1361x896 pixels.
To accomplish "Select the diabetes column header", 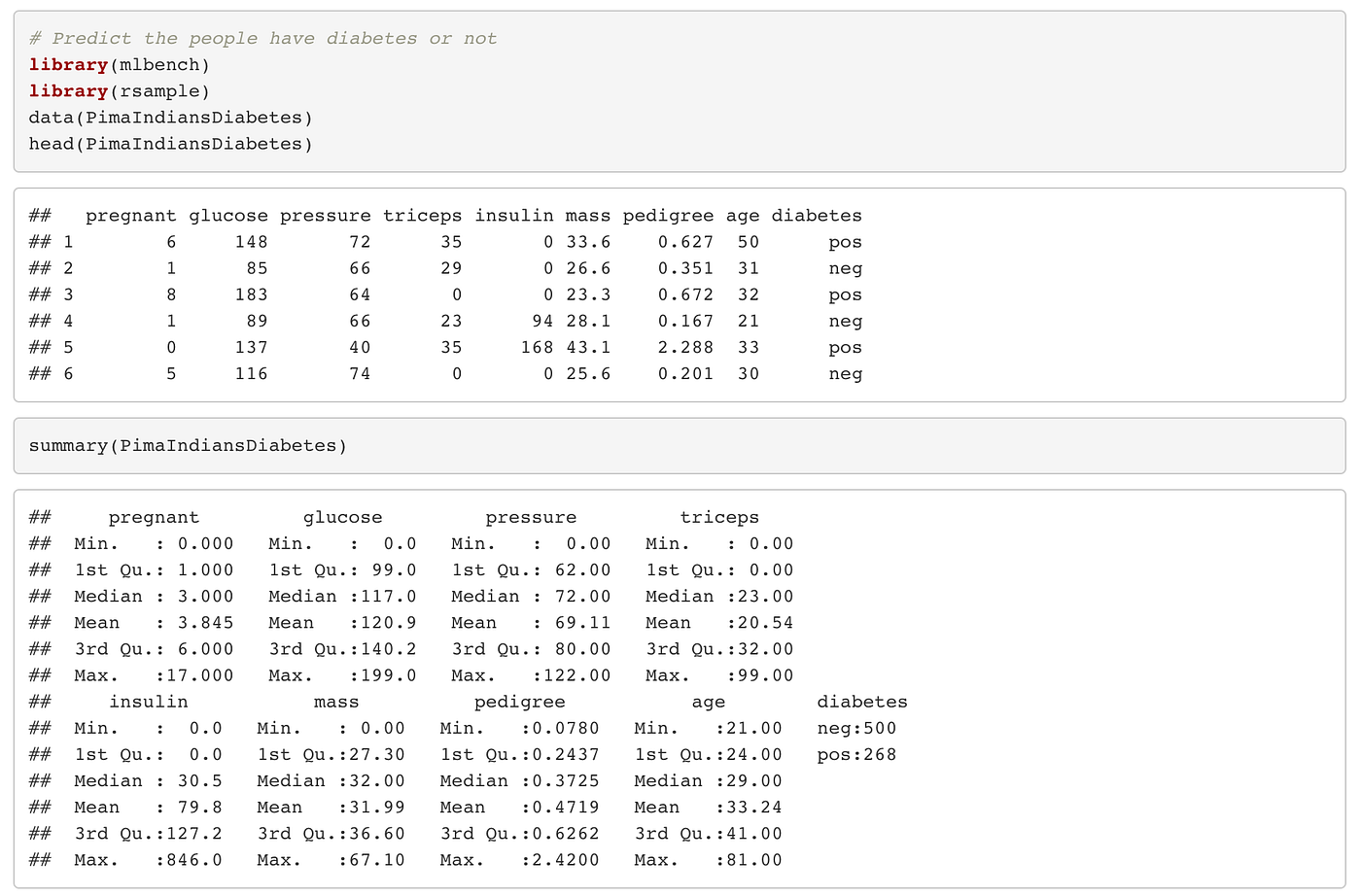I will [817, 215].
